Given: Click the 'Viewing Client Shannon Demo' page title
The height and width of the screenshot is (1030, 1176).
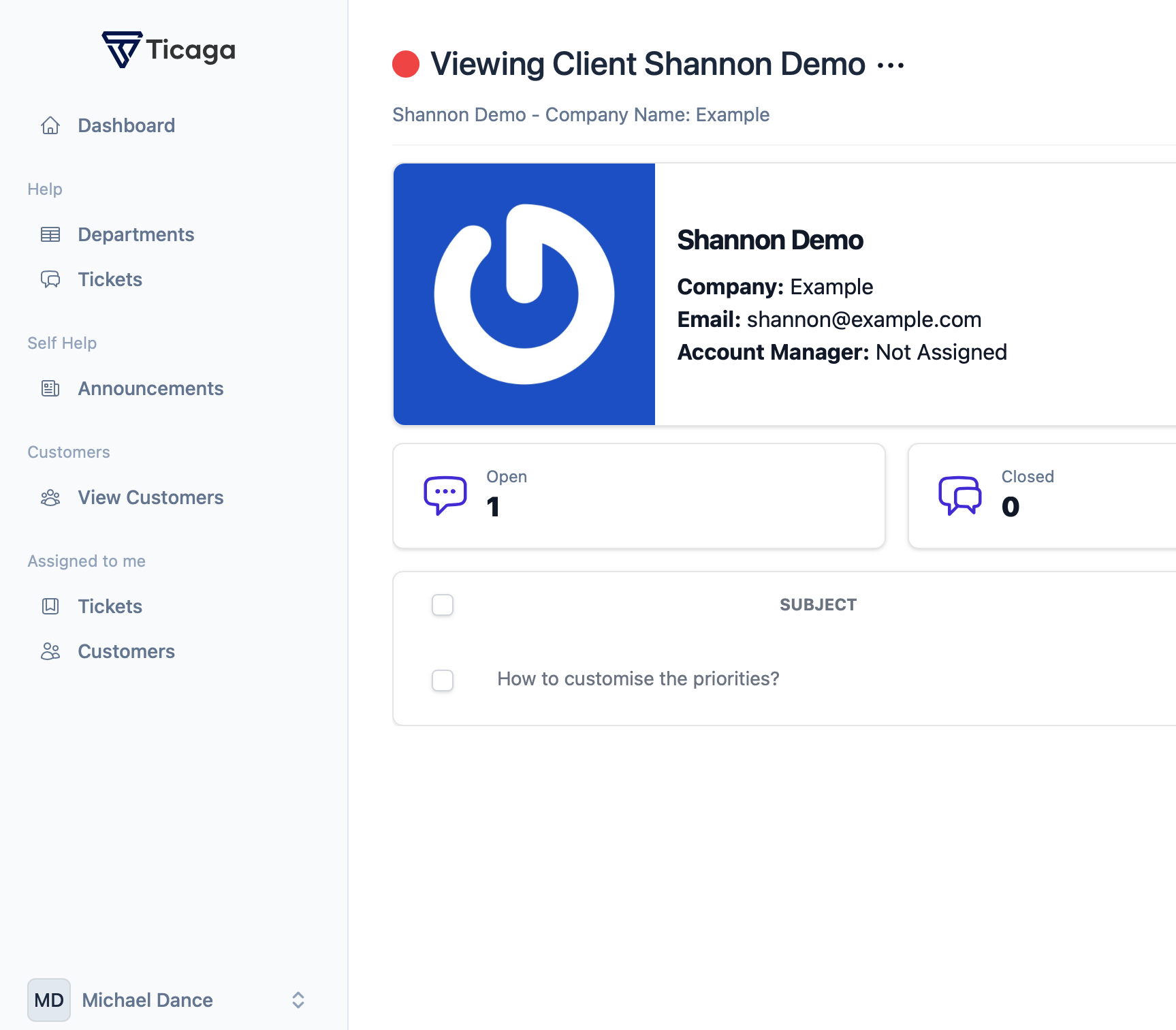Looking at the screenshot, I should 648,64.
